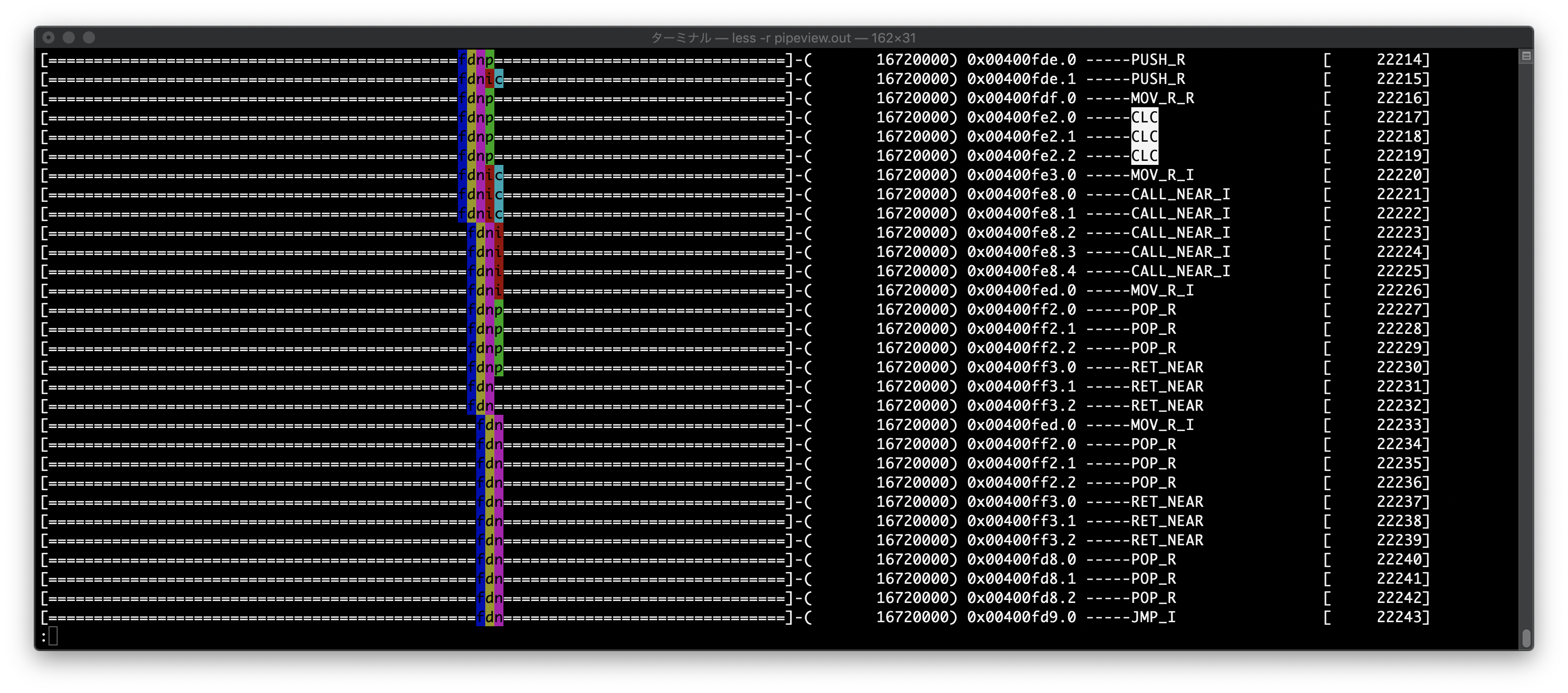Click CALL_NEAR_I at address 0x00400fe8.4

tap(1180, 271)
